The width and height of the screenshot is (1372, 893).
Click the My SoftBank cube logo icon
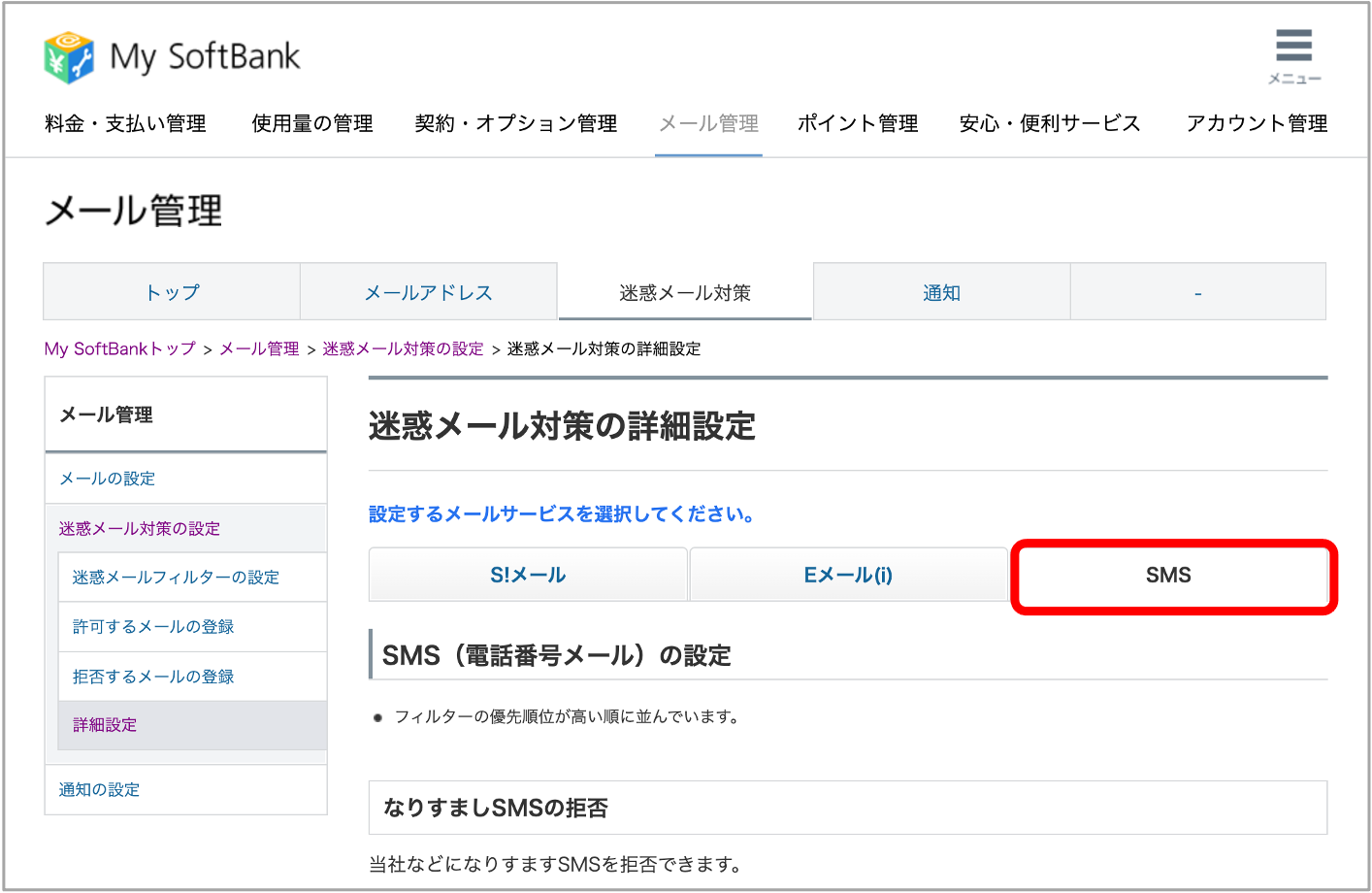coord(69,57)
